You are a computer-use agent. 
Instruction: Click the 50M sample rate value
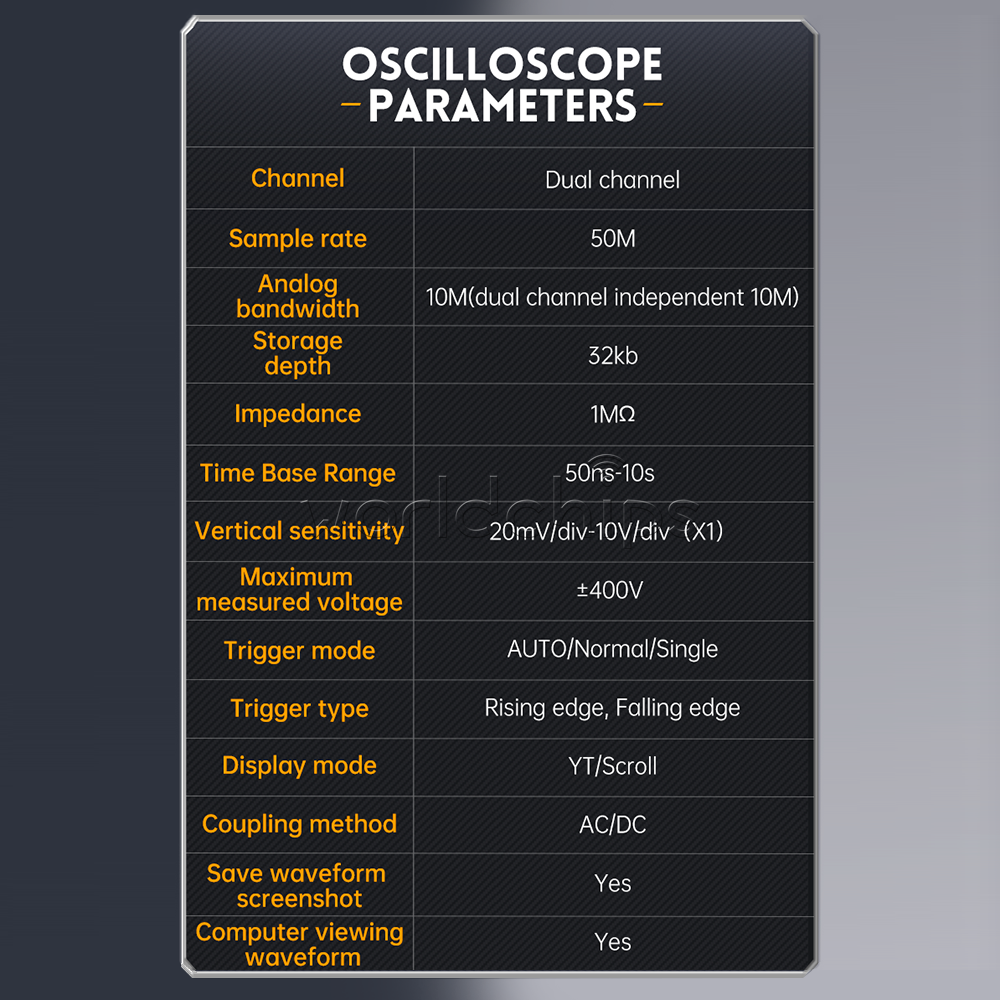613,239
